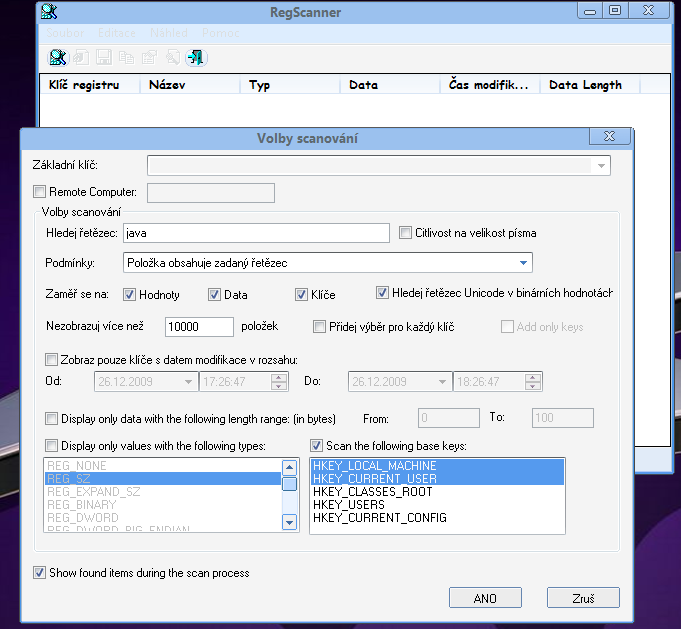Open the Podmínky dropdown list
Viewport: 681px width, 629px height.
525,263
